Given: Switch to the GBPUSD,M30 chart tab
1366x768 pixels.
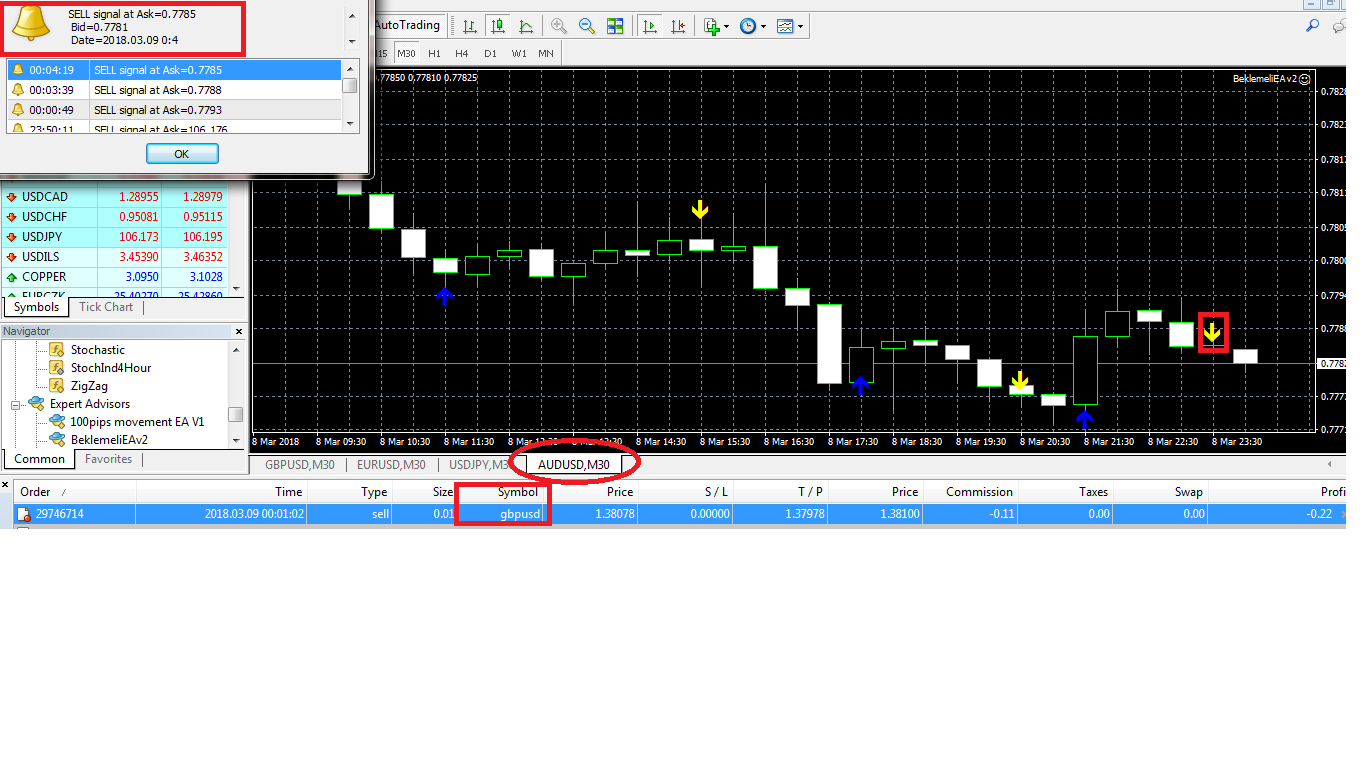Looking at the screenshot, I should point(298,464).
